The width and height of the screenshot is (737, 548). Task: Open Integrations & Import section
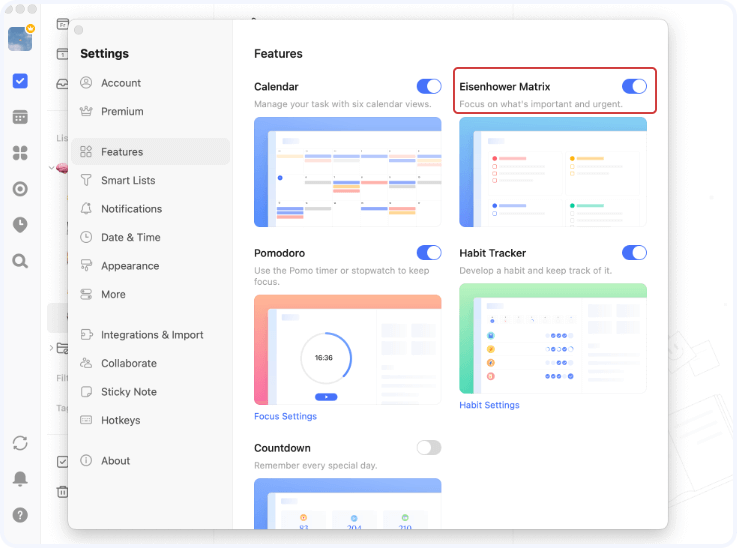[150, 335]
